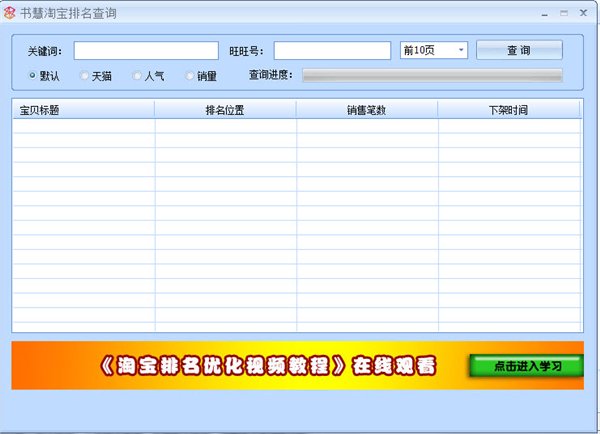Focus the 关键词 keyword input field
600x434 pixels.
(x=146, y=51)
